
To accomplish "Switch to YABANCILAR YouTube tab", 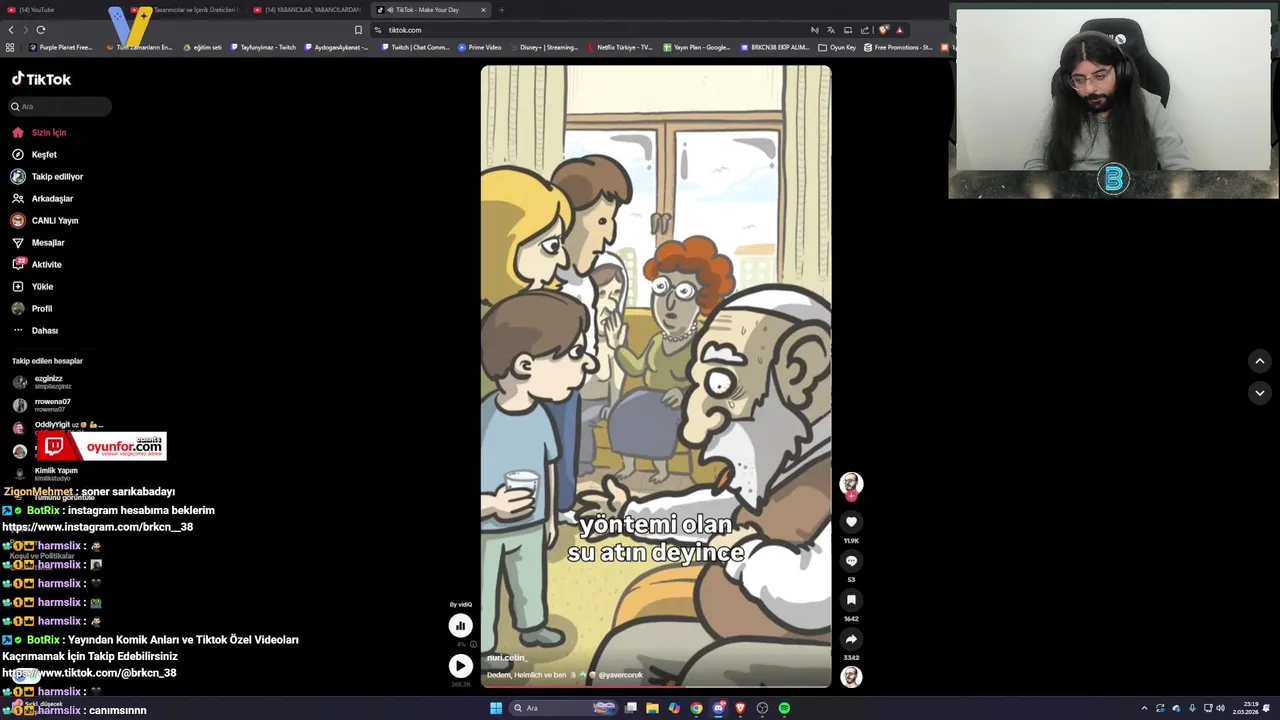I will [308, 10].
